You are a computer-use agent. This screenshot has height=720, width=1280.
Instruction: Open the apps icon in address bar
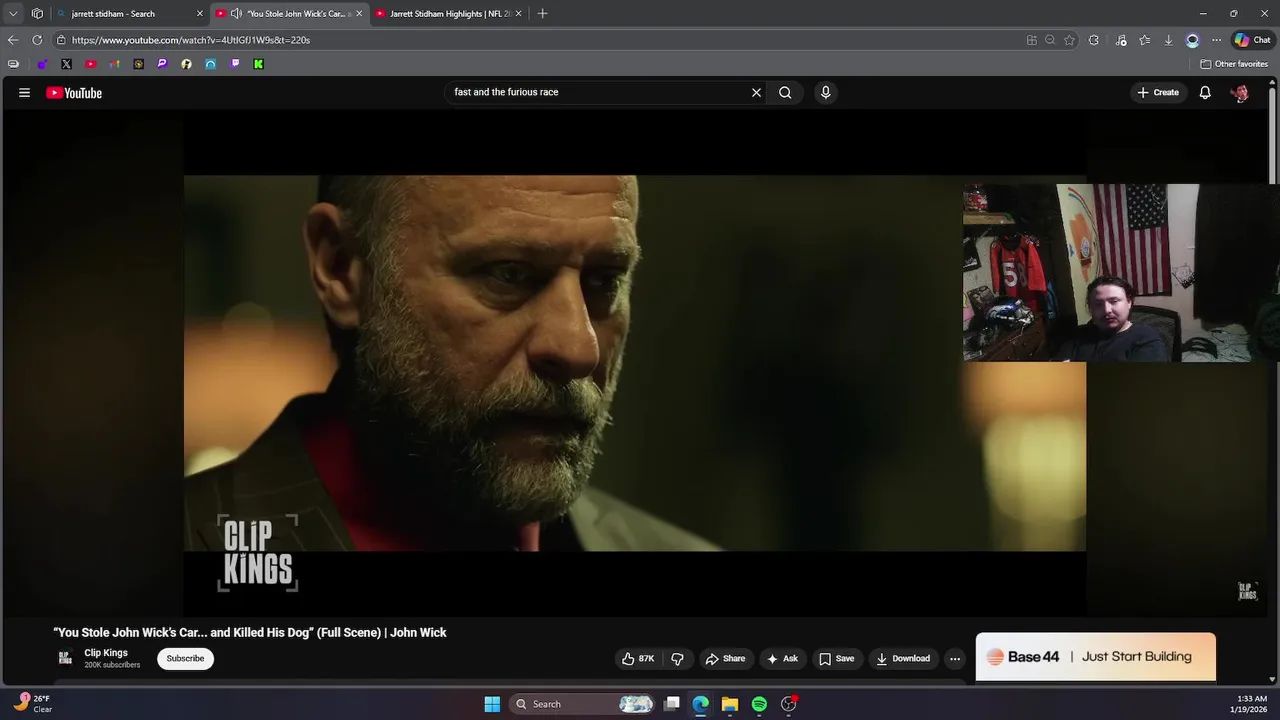pos(1031,40)
